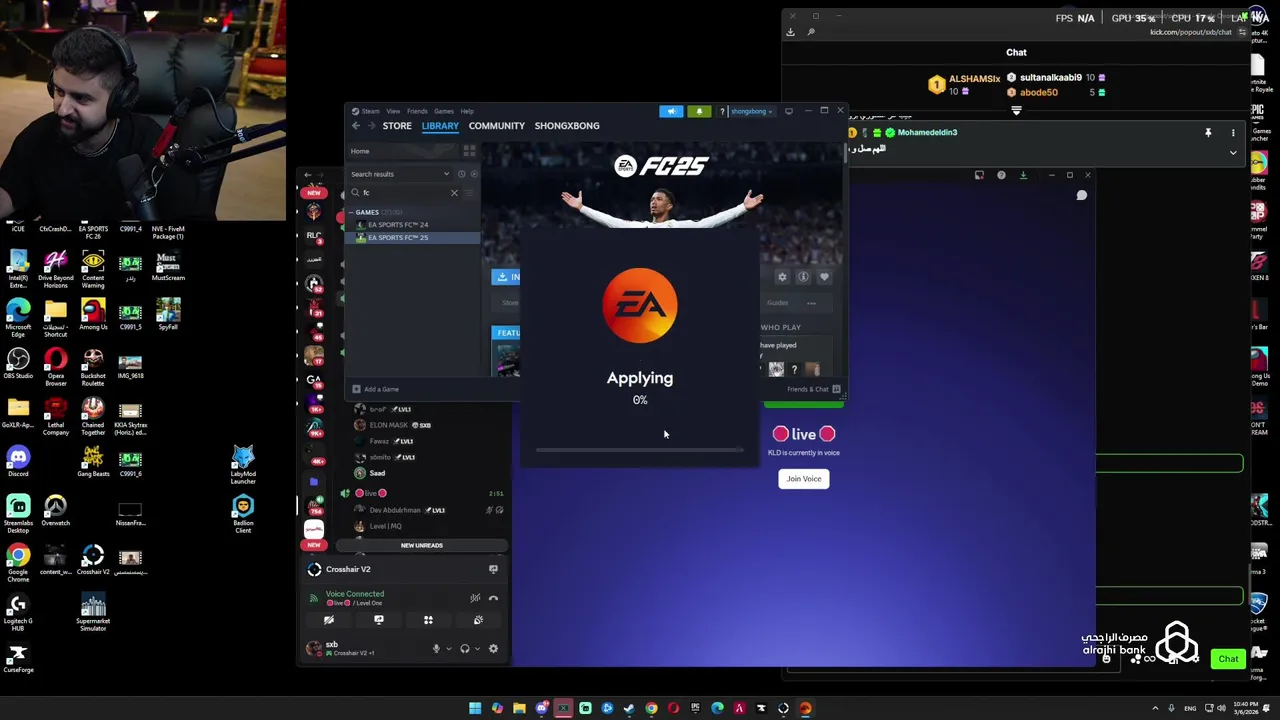
Task: Open Logitech G HUB desktop shortcut
Action: point(18,612)
